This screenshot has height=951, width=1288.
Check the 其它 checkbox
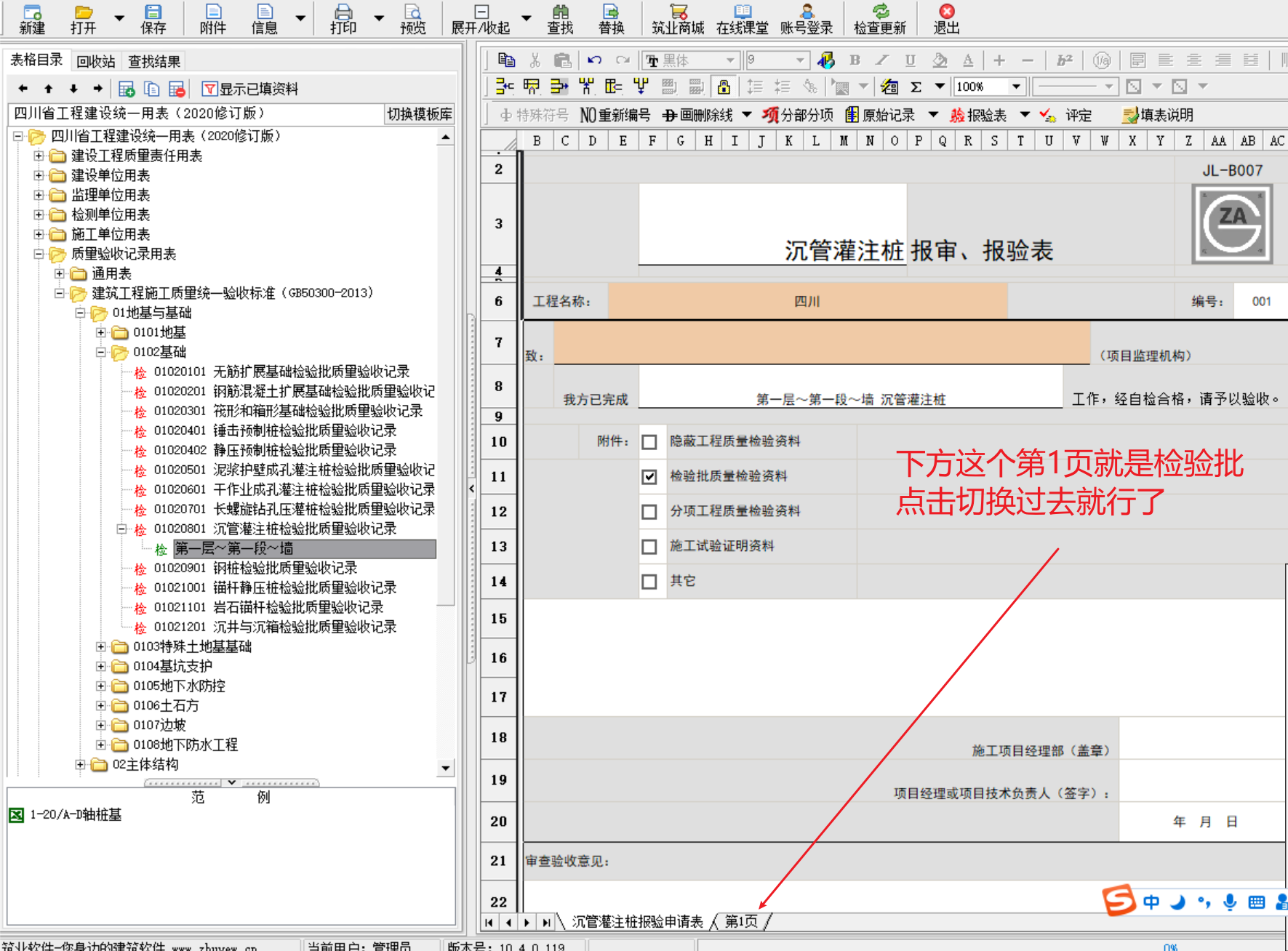tap(649, 582)
